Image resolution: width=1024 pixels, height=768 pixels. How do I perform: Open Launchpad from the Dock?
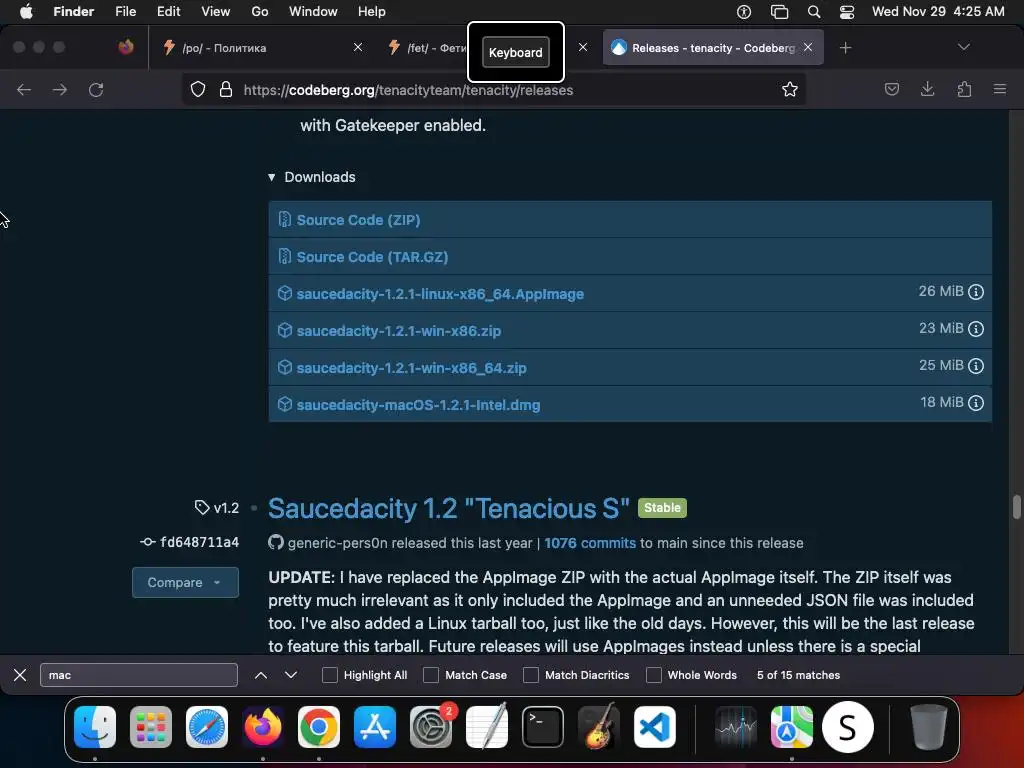[x=151, y=727]
